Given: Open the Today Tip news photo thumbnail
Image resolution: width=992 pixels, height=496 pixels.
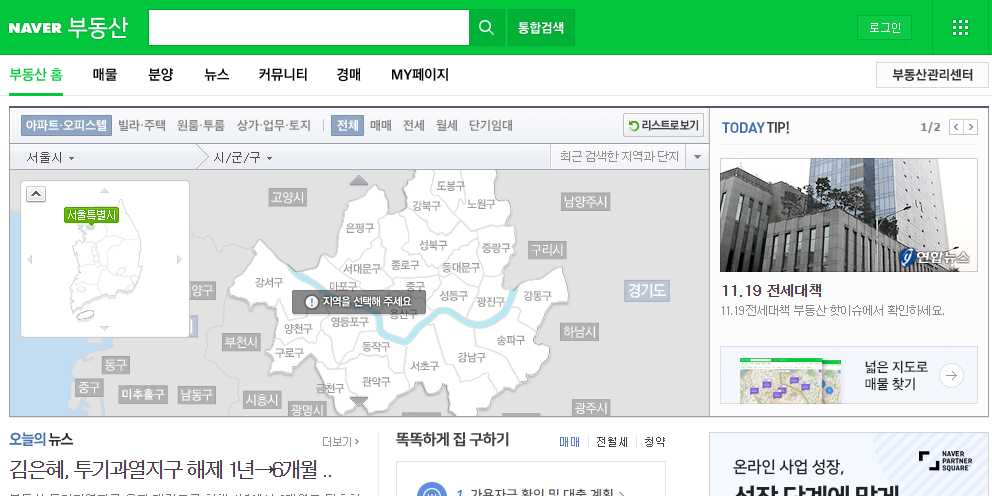Looking at the screenshot, I should (x=848, y=215).
